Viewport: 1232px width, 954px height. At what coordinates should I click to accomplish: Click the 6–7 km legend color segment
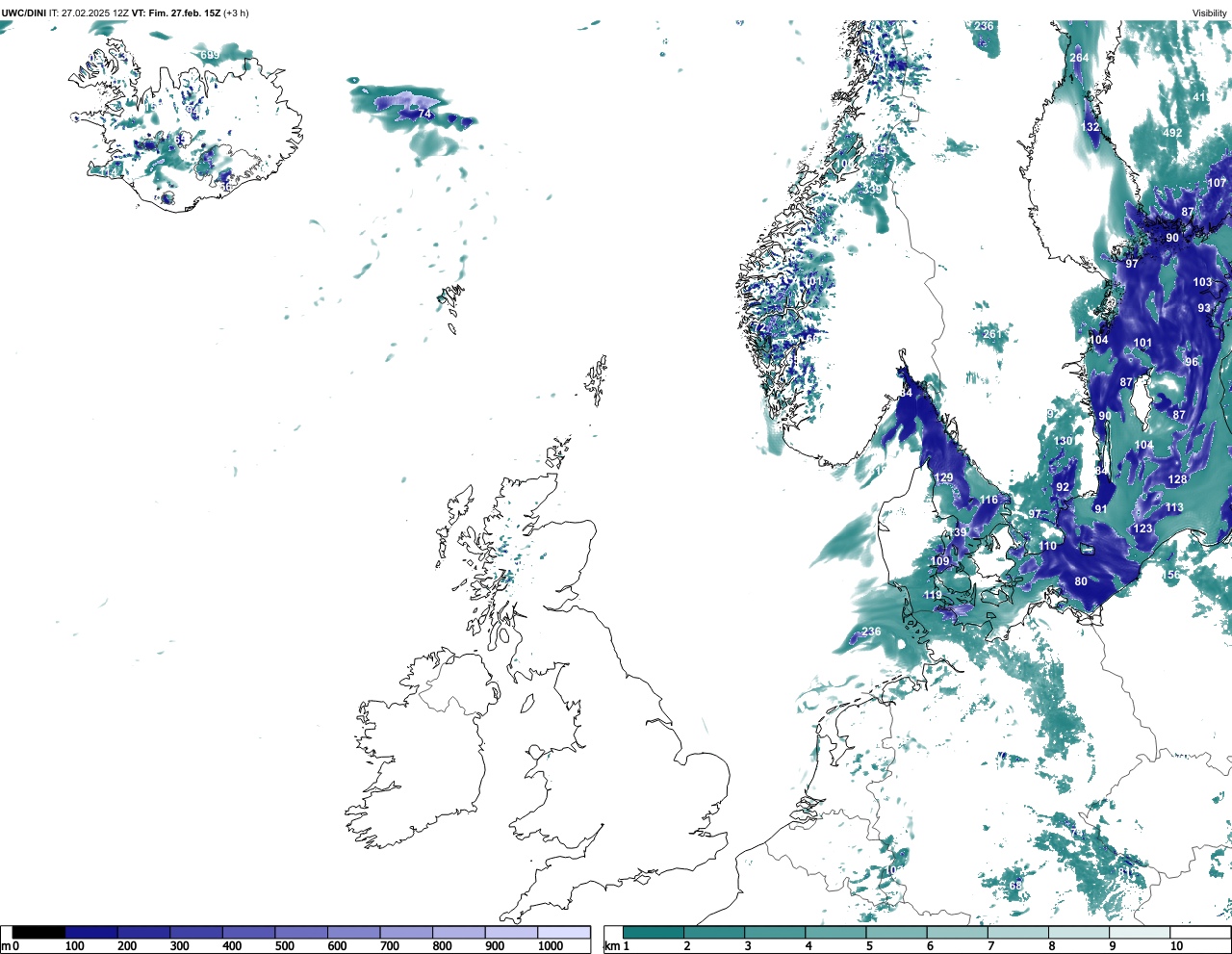pos(957,932)
